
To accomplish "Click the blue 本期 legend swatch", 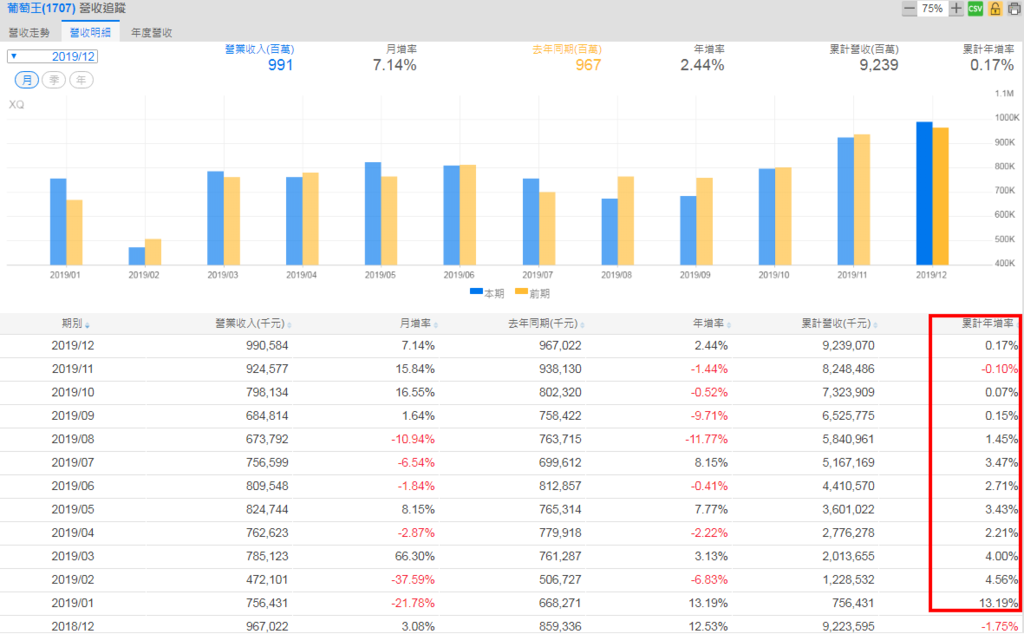I will 476,291.
